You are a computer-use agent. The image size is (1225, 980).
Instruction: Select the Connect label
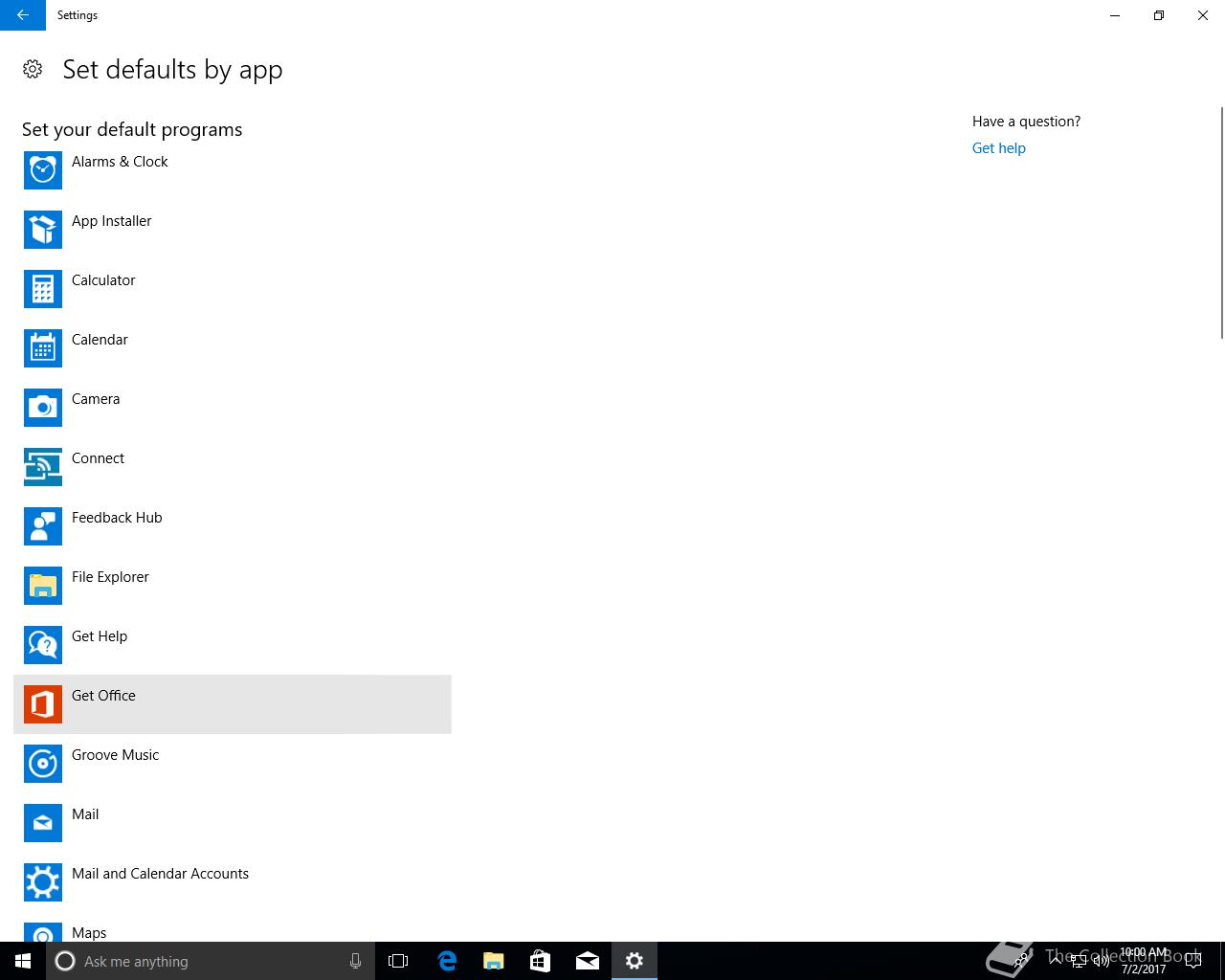[x=98, y=458]
